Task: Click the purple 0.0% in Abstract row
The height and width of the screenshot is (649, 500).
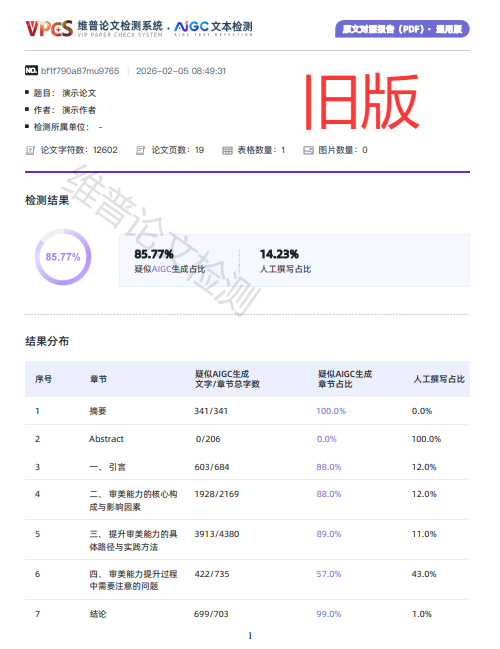Action: (327, 439)
